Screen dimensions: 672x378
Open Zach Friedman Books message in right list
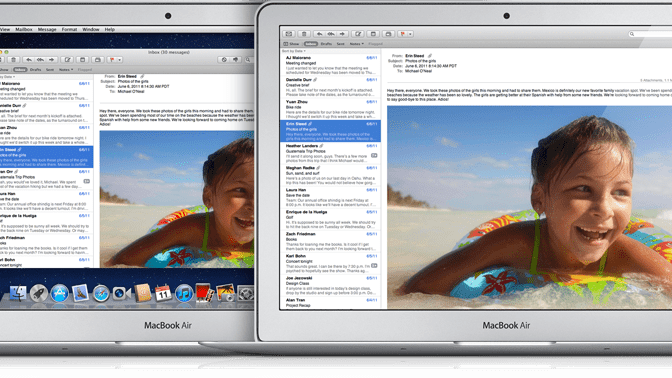tap(330, 241)
